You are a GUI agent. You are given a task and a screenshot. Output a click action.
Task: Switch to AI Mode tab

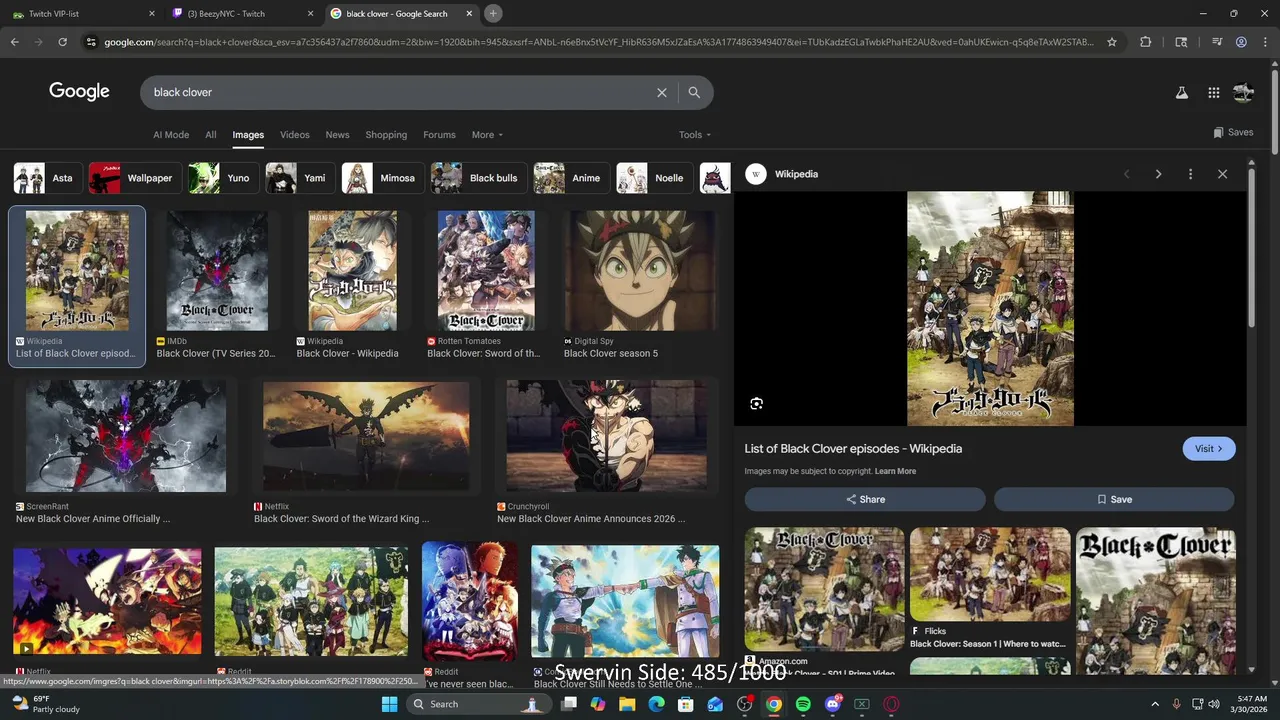171,135
